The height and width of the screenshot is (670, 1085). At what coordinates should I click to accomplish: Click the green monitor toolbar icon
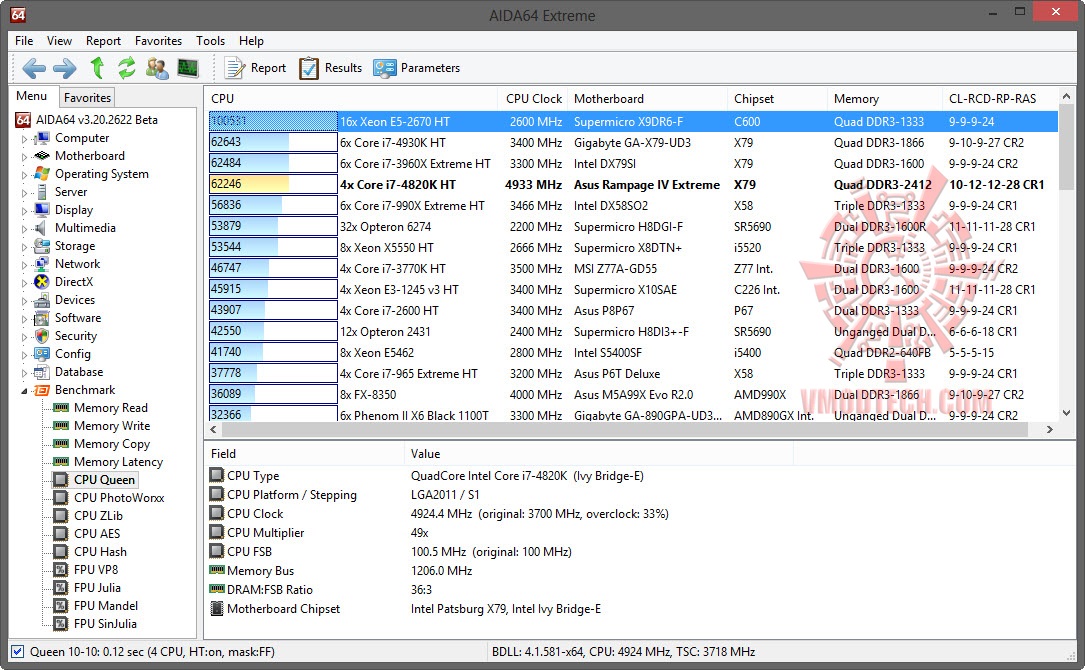(x=188, y=68)
